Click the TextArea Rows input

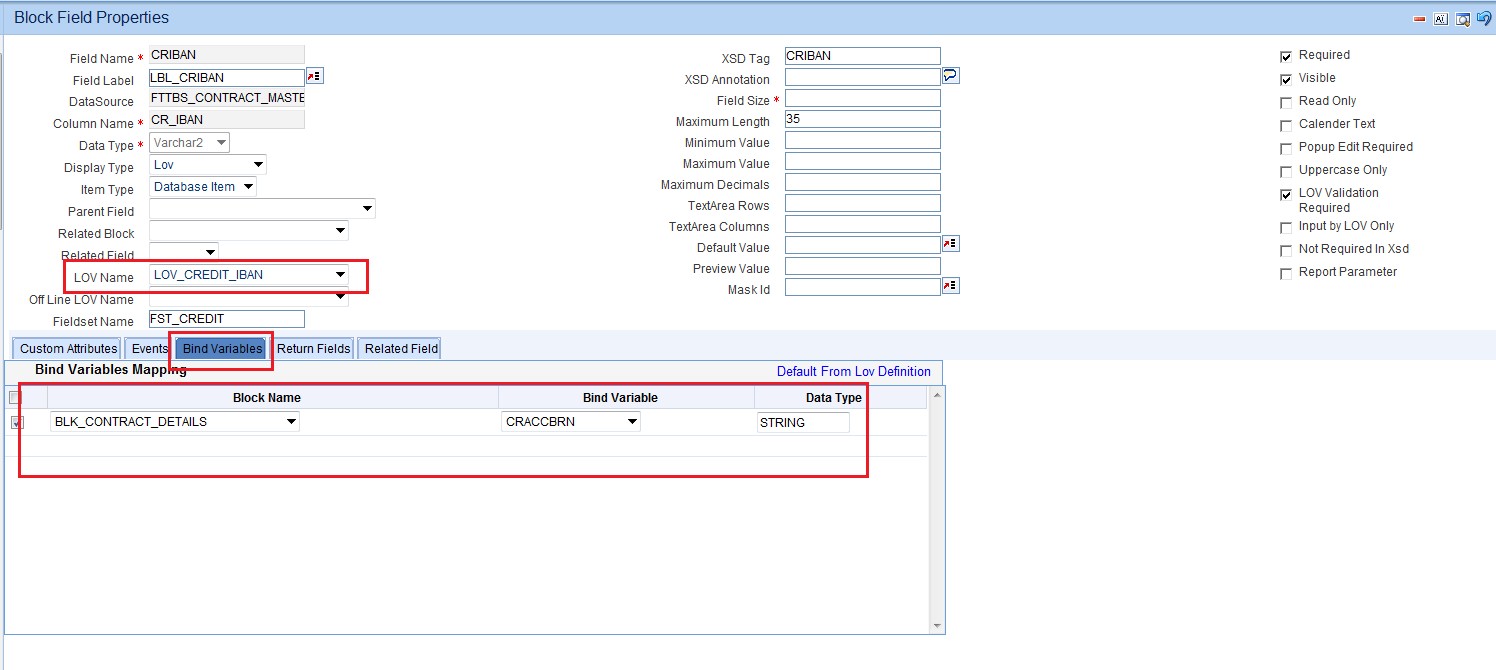click(863, 203)
